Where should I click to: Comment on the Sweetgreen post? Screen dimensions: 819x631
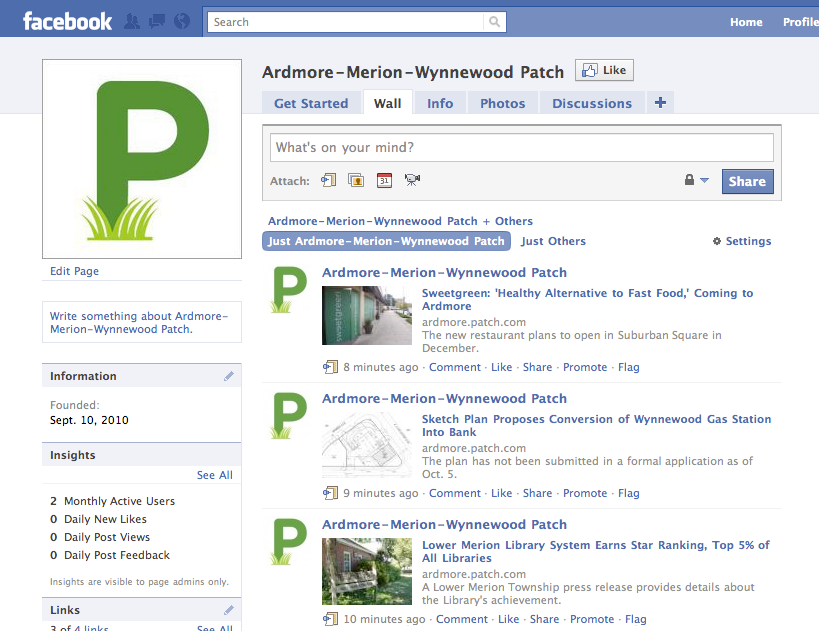click(454, 367)
